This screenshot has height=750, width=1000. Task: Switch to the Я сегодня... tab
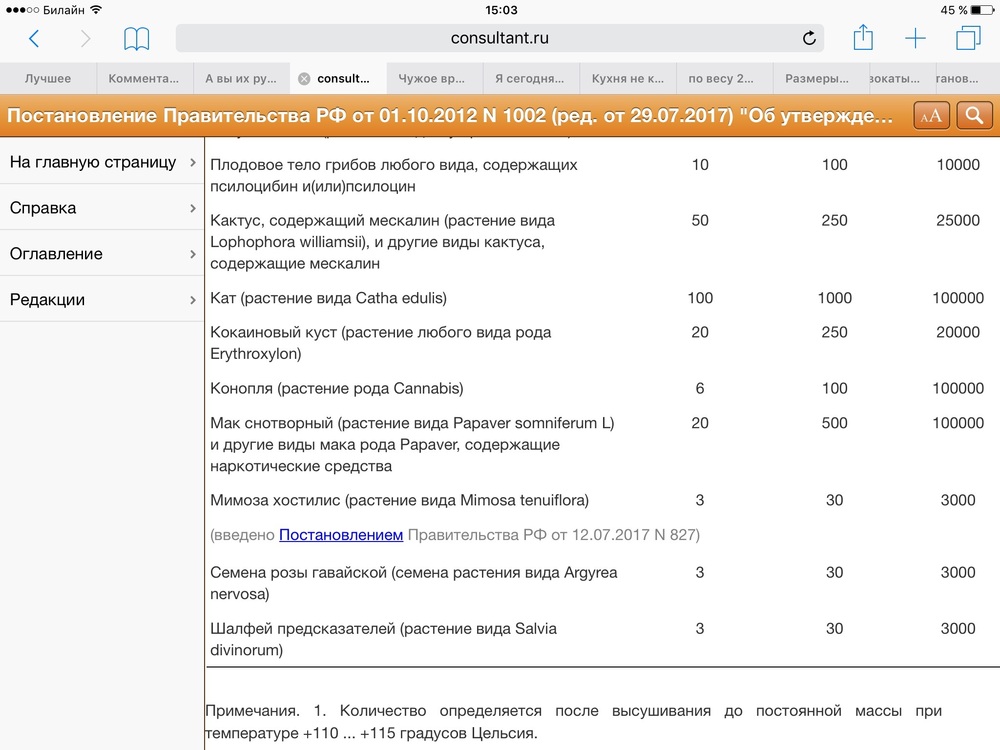pyautogui.click(x=530, y=78)
